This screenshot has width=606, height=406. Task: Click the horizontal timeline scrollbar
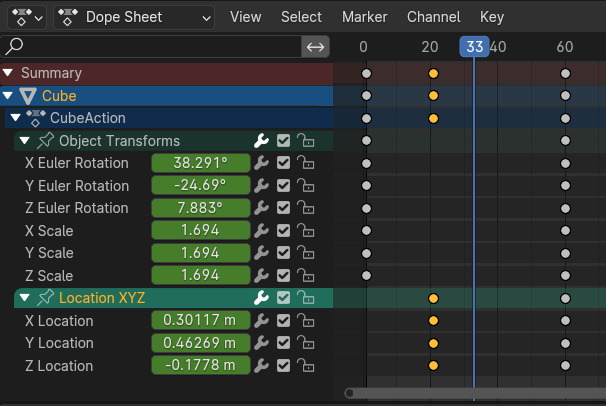tap(475, 393)
